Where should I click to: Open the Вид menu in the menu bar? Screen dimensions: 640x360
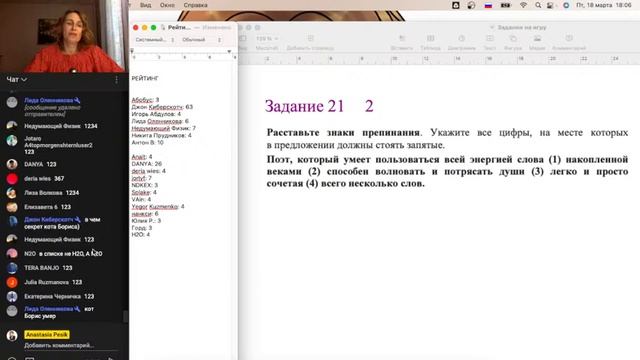point(145,5)
